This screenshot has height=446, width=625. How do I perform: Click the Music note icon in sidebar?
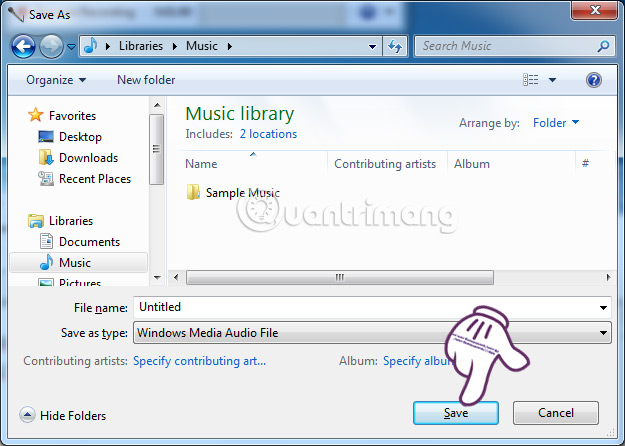click(x=47, y=262)
